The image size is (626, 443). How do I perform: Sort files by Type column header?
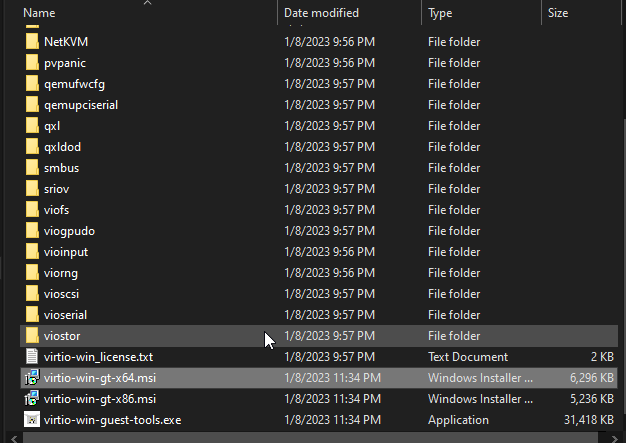440,13
